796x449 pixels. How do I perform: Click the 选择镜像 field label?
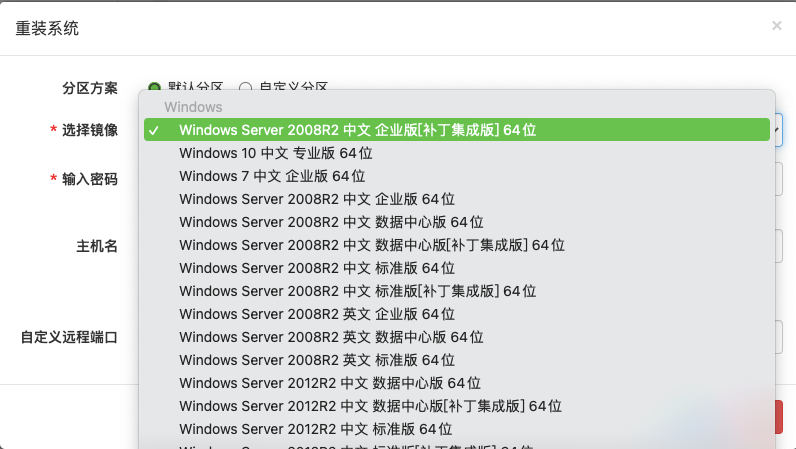(x=90, y=130)
